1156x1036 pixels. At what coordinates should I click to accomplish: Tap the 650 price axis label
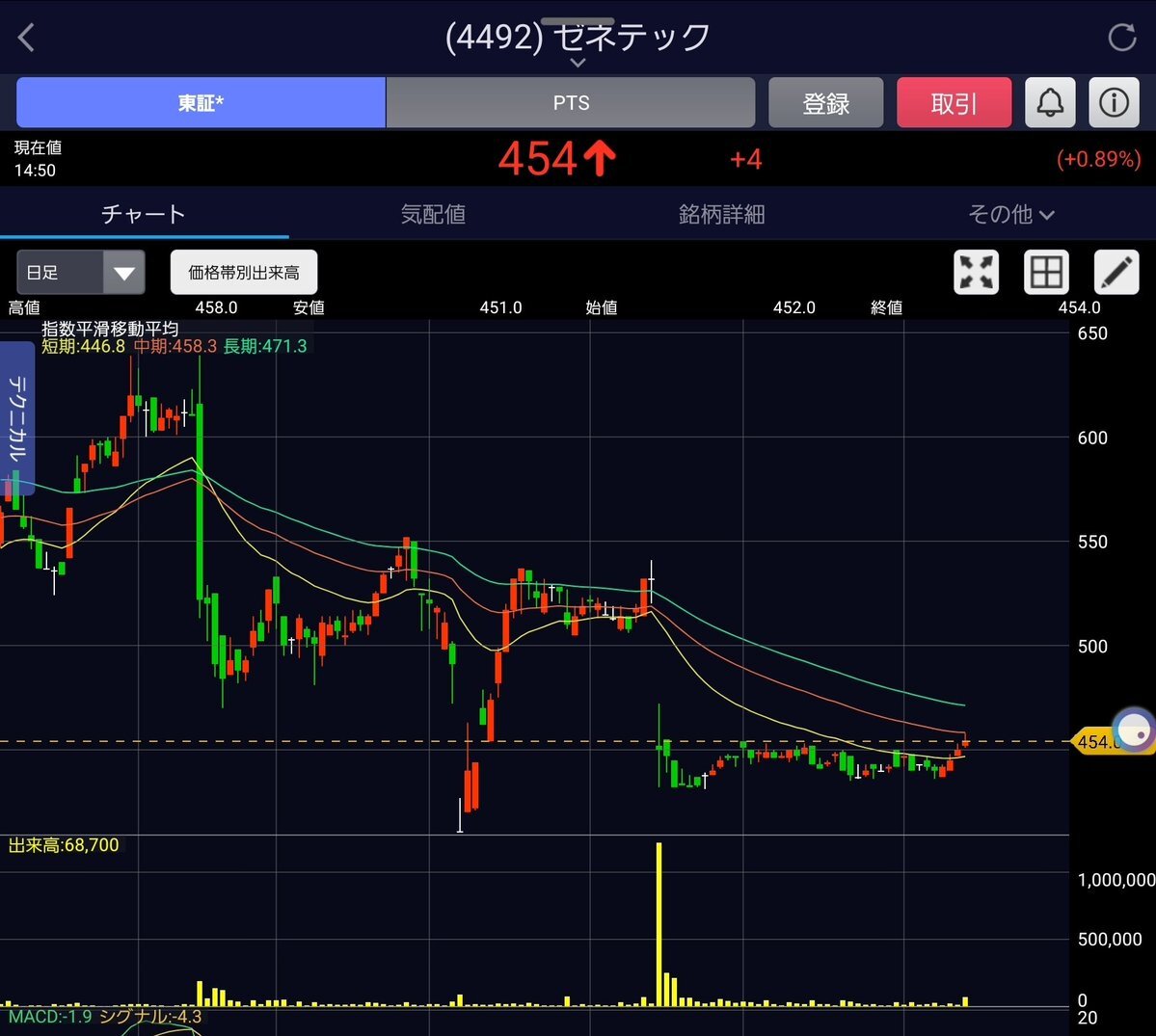coord(1092,333)
